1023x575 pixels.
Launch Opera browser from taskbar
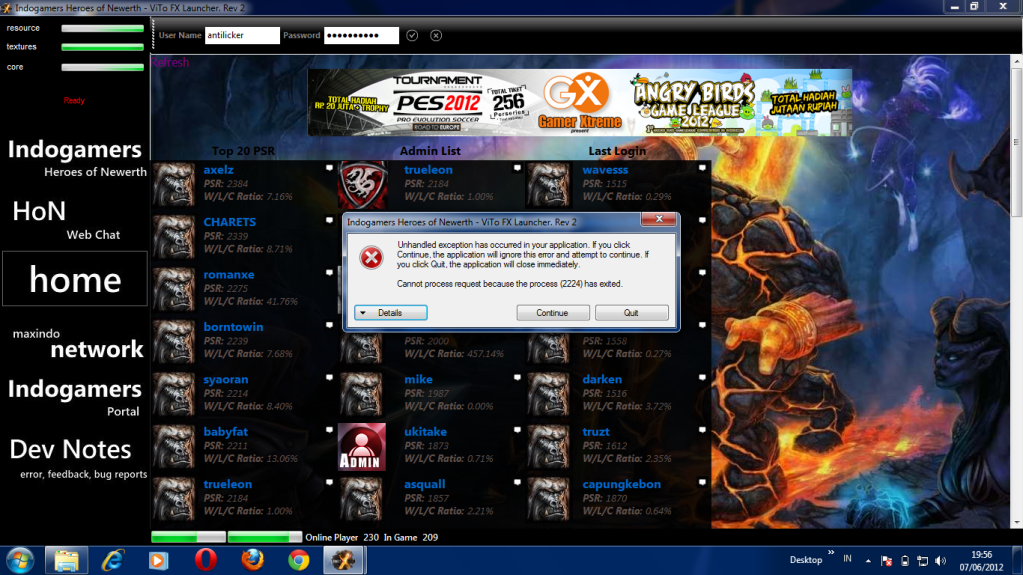(x=206, y=561)
